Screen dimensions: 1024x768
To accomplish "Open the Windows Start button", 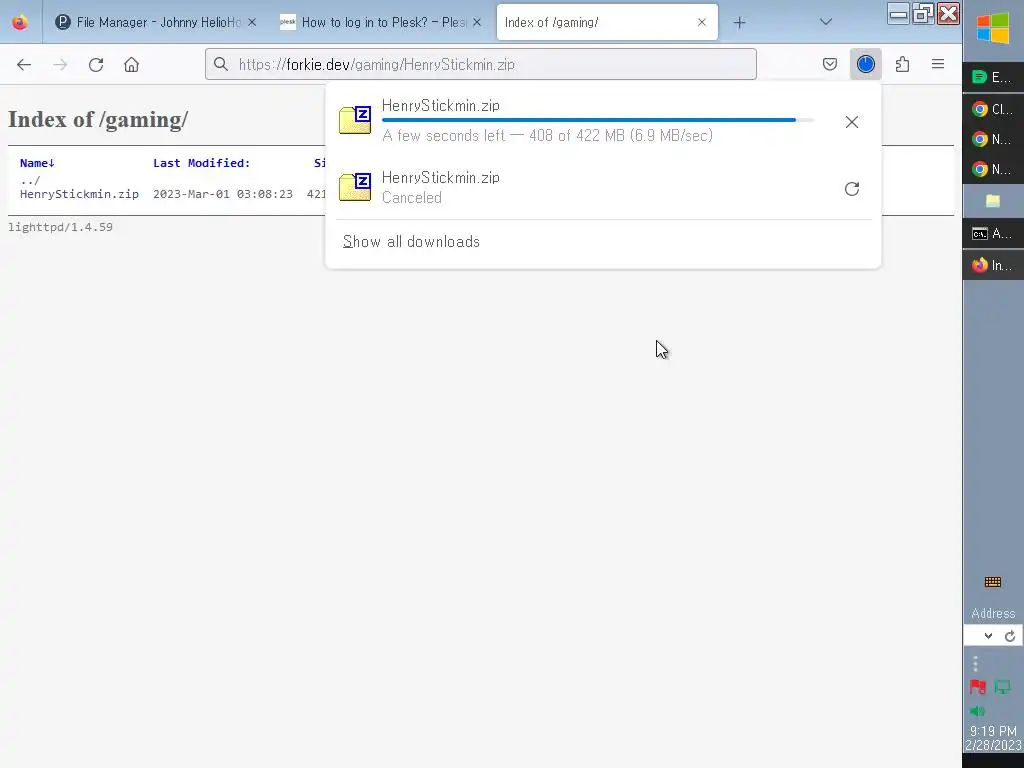I will point(993,28).
